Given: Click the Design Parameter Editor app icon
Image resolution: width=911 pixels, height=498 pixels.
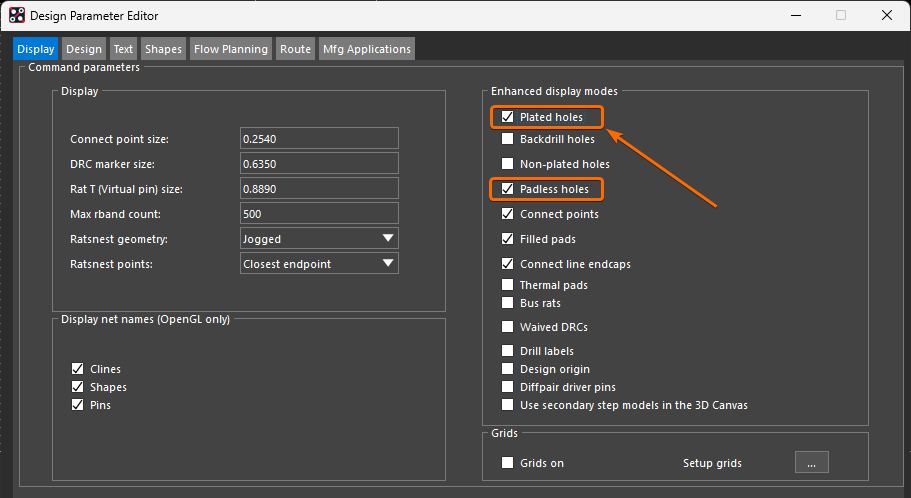Looking at the screenshot, I should [17, 16].
